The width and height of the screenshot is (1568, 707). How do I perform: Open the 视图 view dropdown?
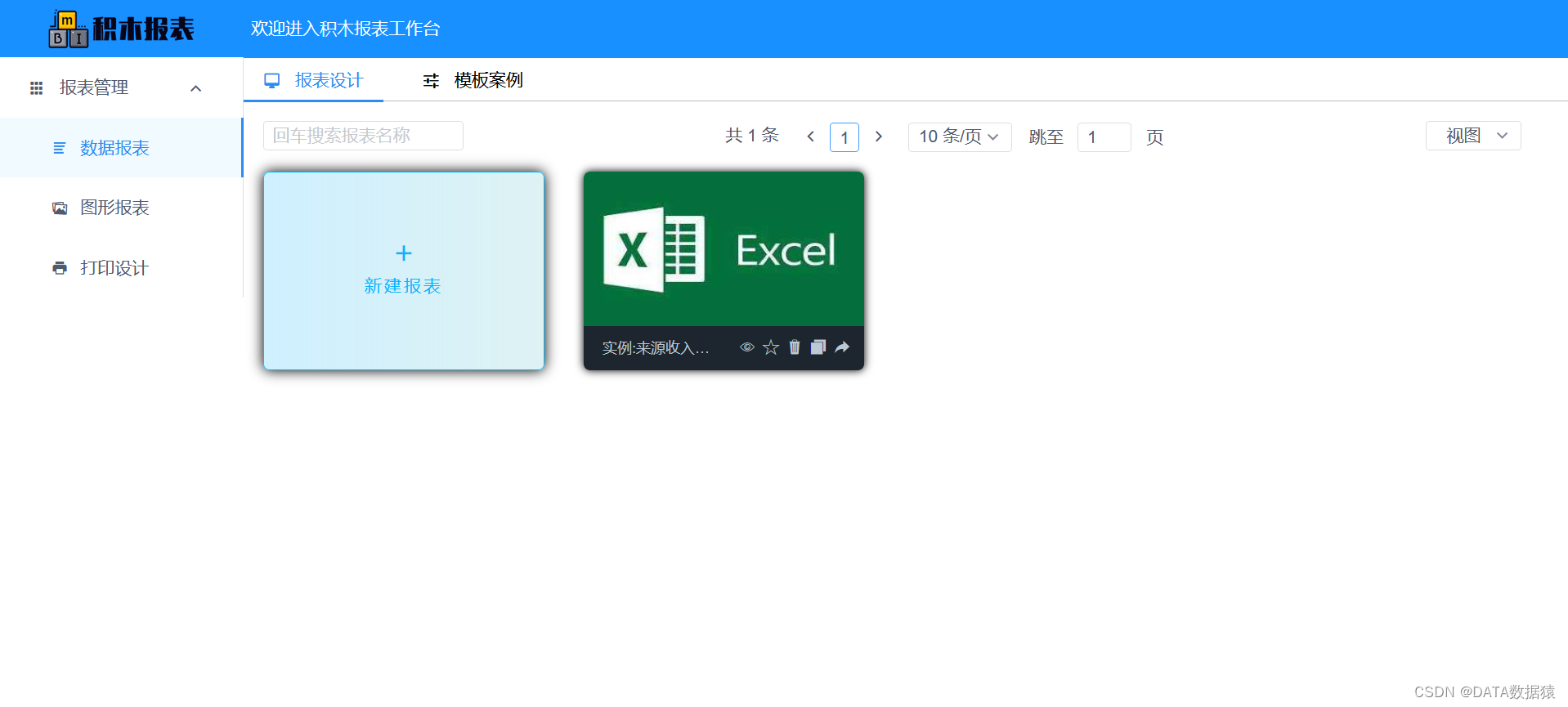[1473, 136]
